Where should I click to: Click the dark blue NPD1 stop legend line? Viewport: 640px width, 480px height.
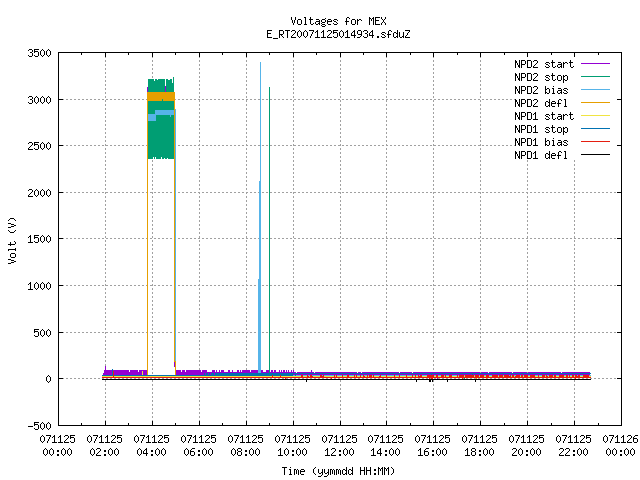tap(595, 129)
